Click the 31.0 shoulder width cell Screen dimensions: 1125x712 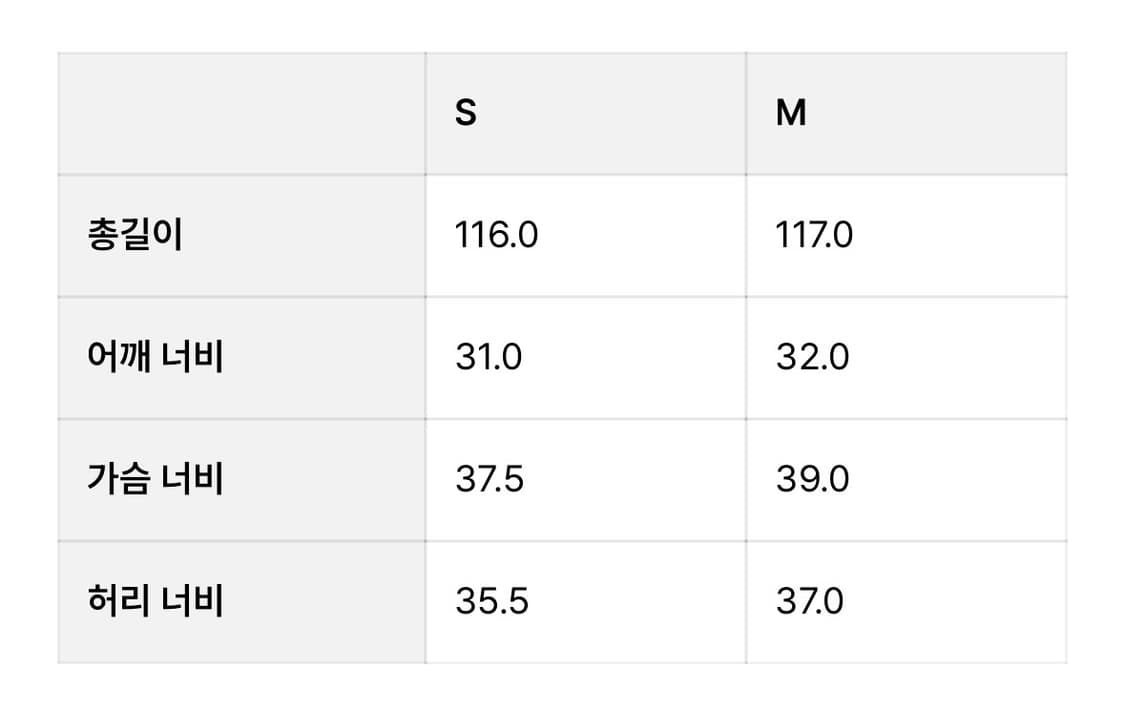[x=488, y=357]
